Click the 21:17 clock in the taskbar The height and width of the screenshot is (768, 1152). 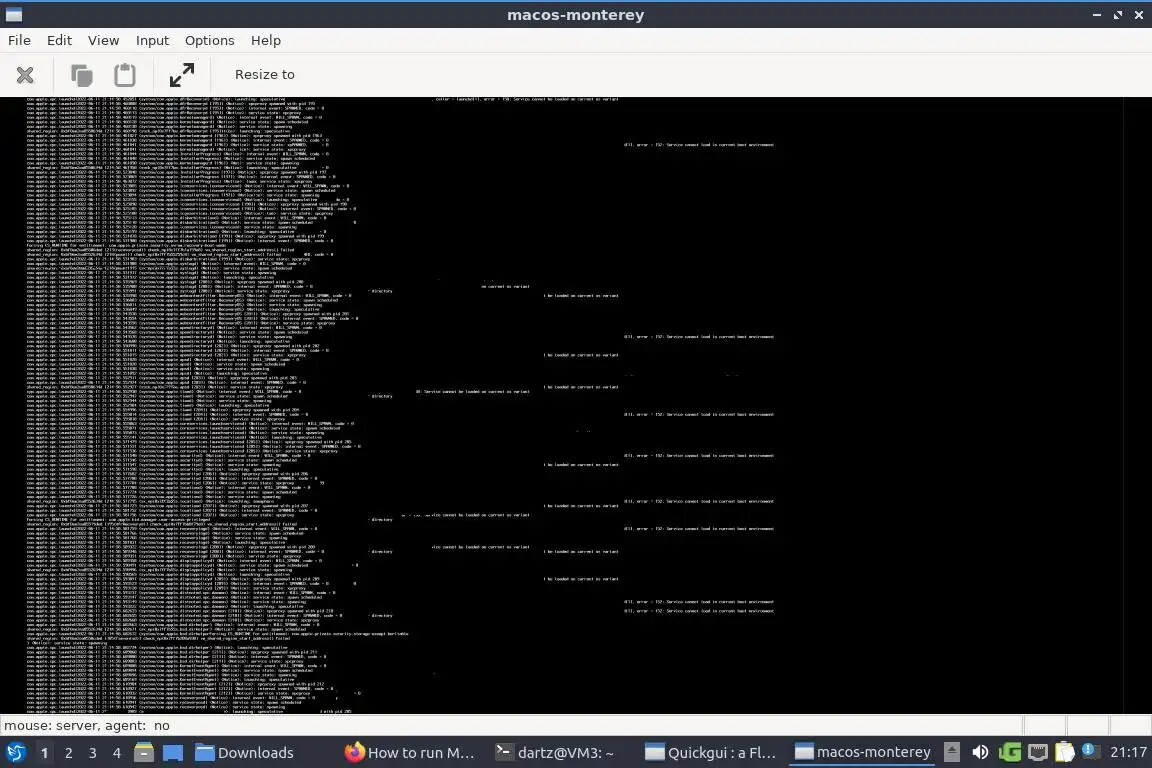[1128, 753]
